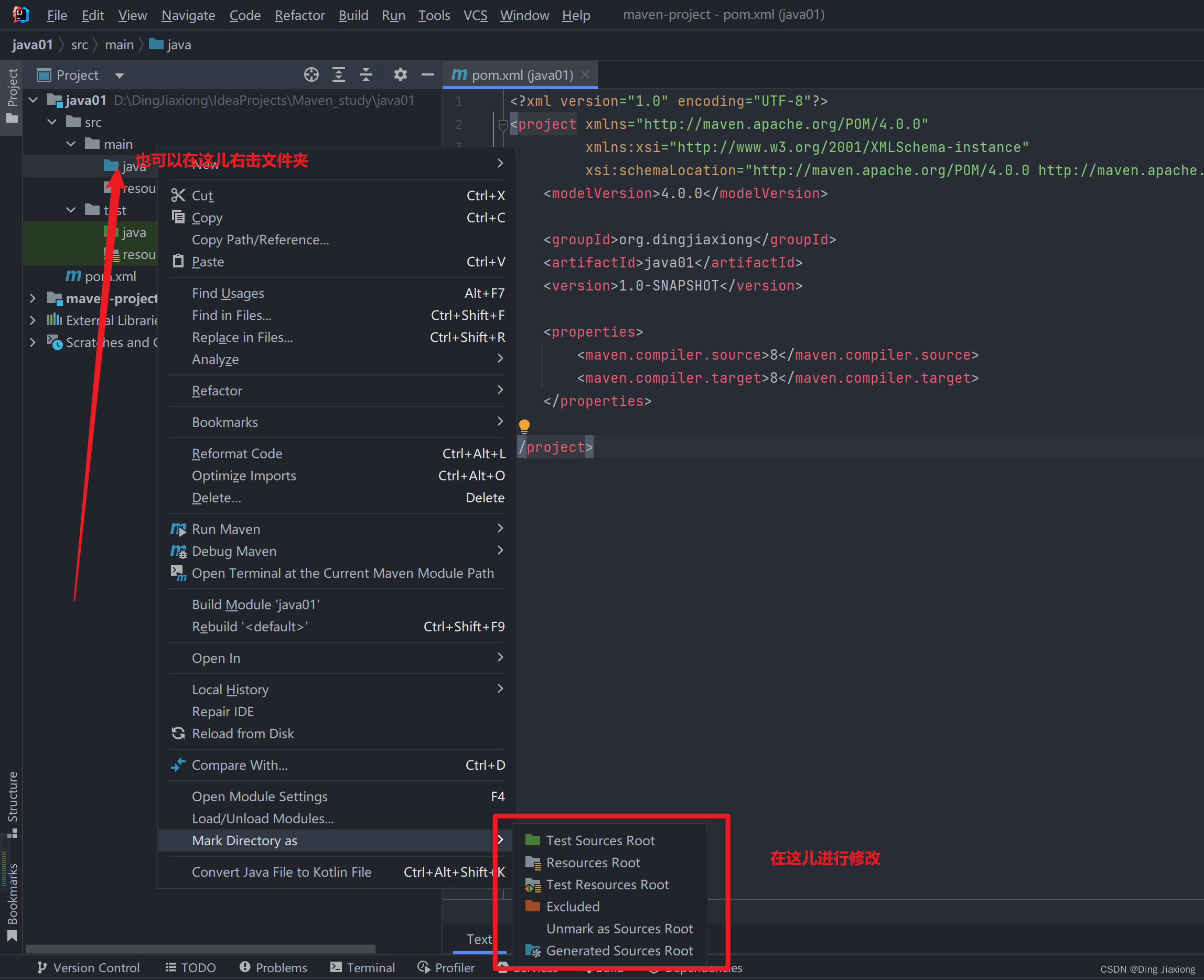Click the Text tab below the editor

click(479, 939)
